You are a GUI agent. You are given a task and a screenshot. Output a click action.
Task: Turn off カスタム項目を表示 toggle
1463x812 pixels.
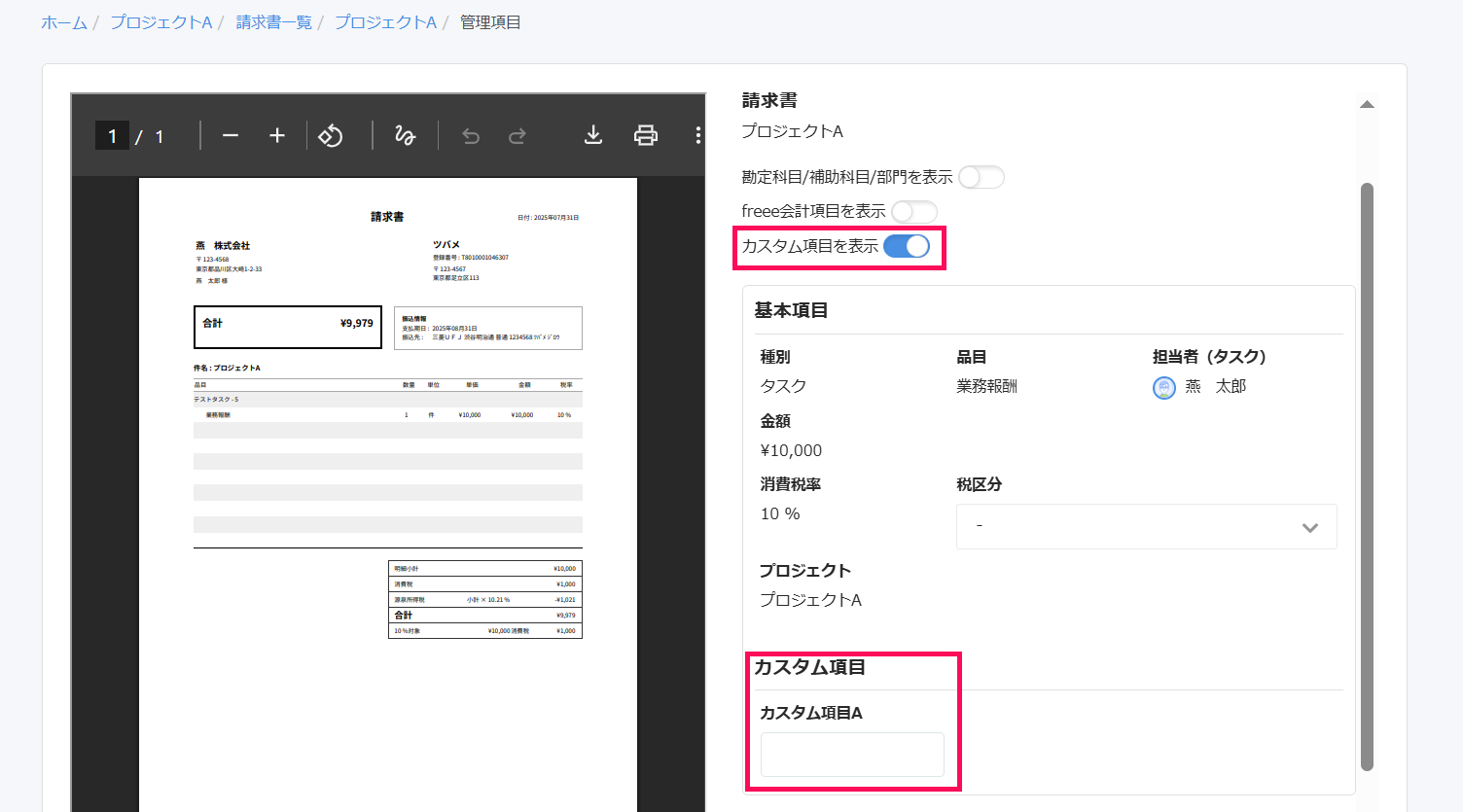(x=907, y=246)
